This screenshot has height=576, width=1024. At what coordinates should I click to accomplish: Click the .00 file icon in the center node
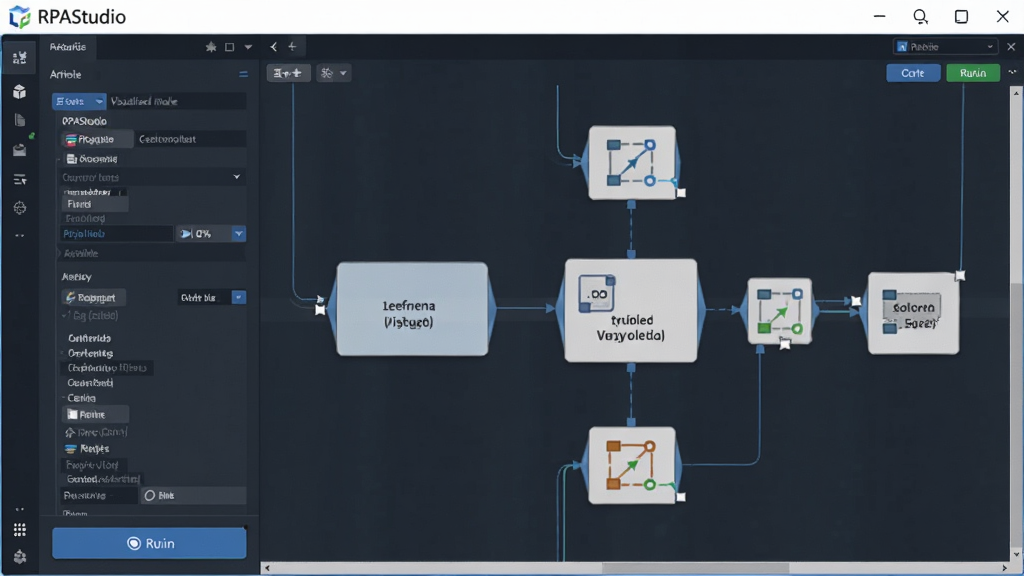[597, 293]
